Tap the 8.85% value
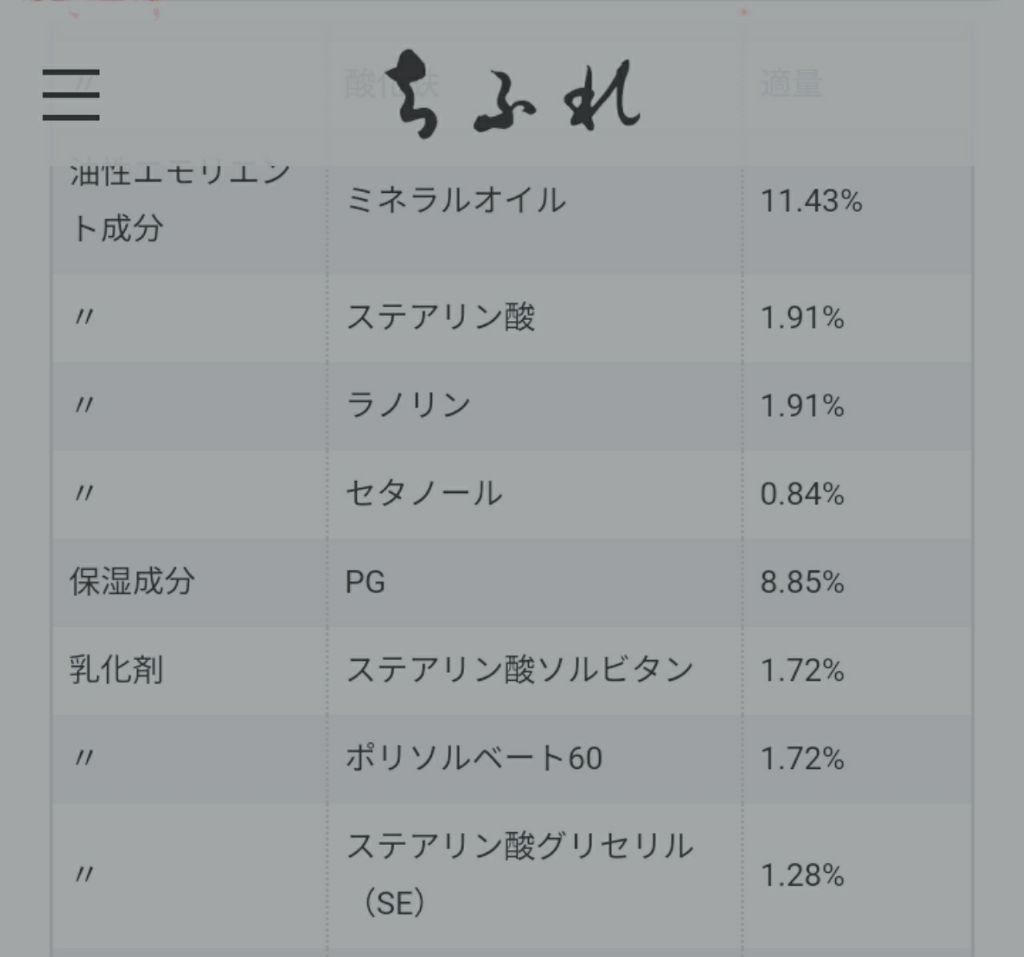This screenshot has width=1024, height=957. pyautogui.click(x=802, y=582)
